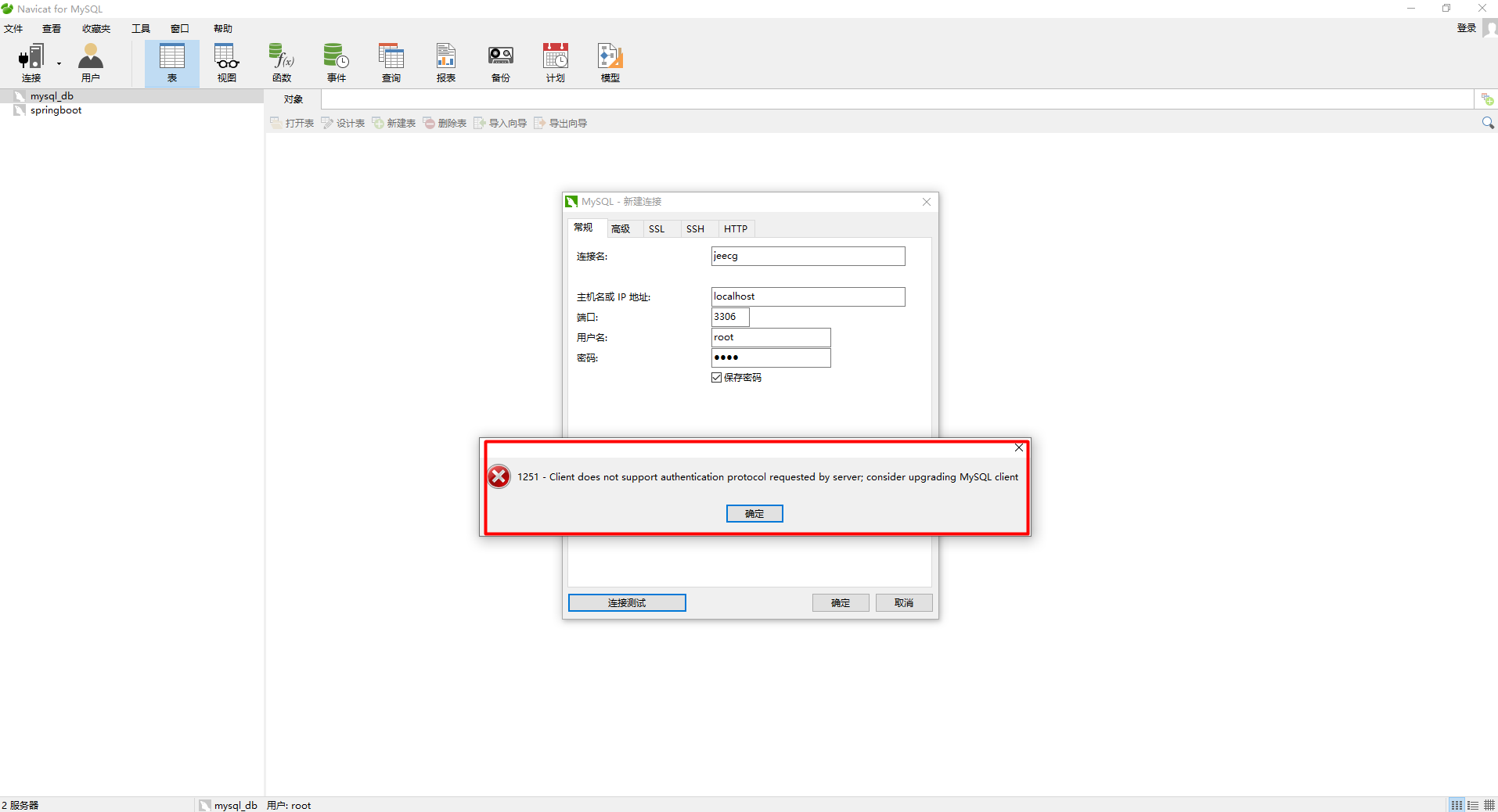Click the host field containing localhost
Image resolution: width=1498 pixels, height=812 pixels.
(808, 296)
